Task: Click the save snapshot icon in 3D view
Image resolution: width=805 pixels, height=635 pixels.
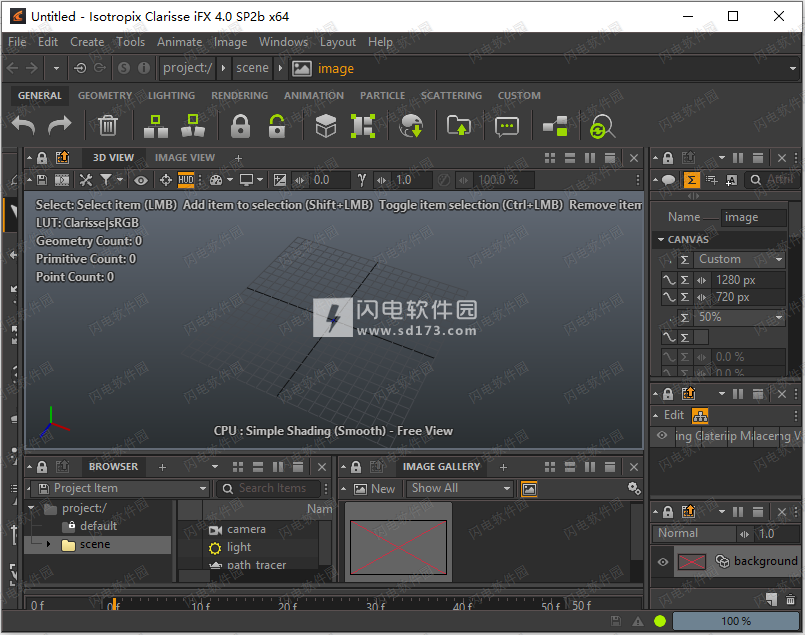Action: click(x=43, y=180)
